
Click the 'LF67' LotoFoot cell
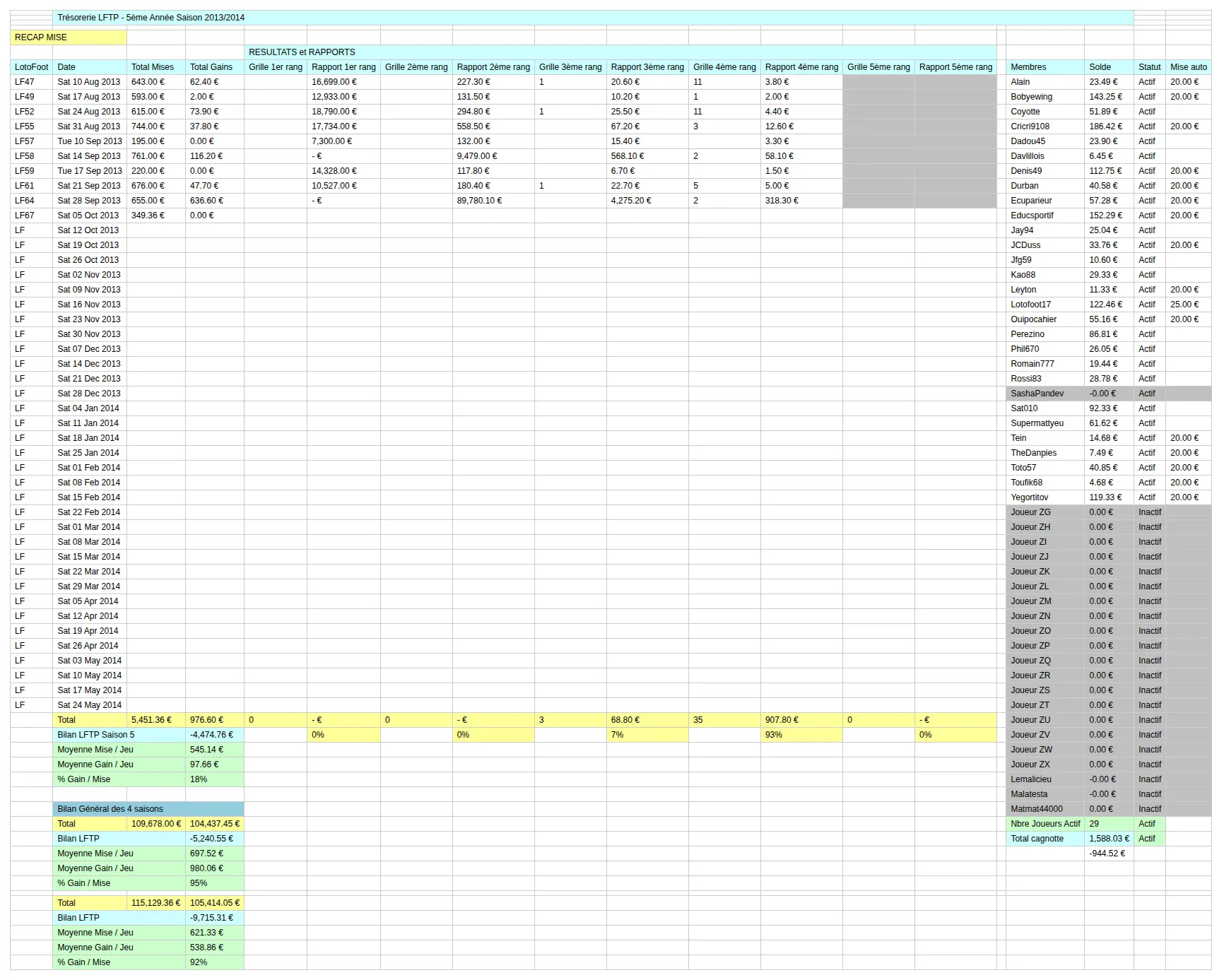click(x=32, y=216)
